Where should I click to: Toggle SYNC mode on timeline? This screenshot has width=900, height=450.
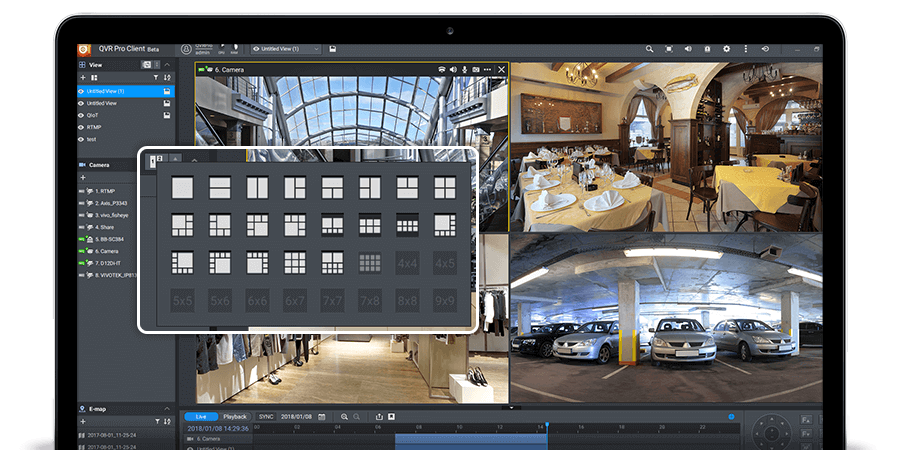click(266, 417)
